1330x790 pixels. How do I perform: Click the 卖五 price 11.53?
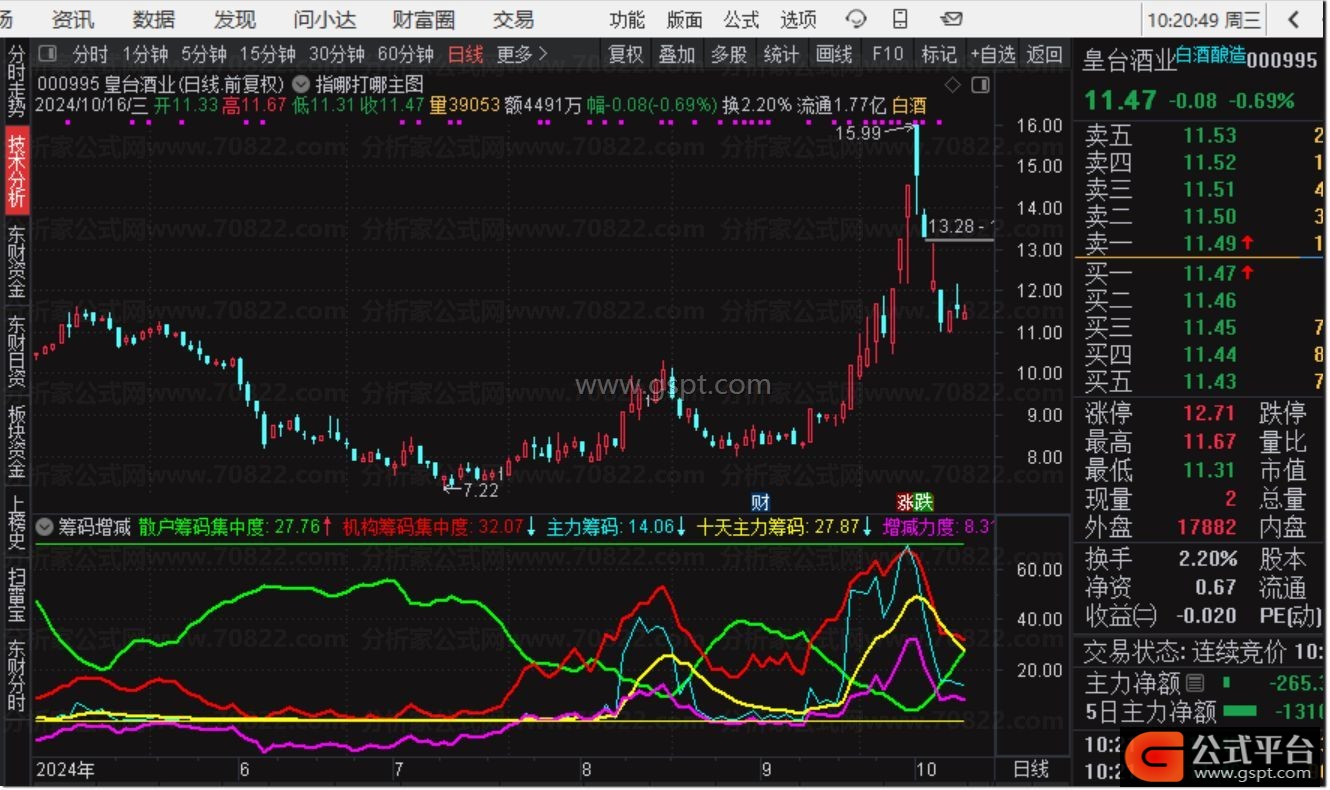(1209, 135)
